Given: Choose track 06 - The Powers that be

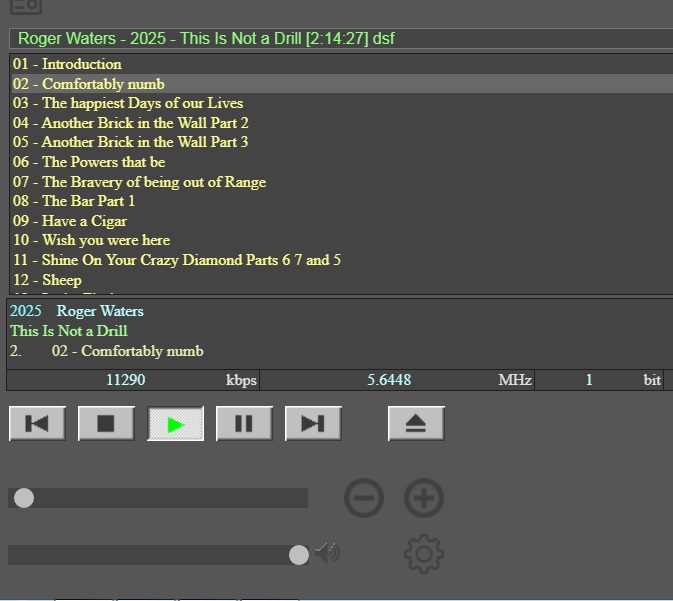Looking at the screenshot, I should click(x=89, y=162).
